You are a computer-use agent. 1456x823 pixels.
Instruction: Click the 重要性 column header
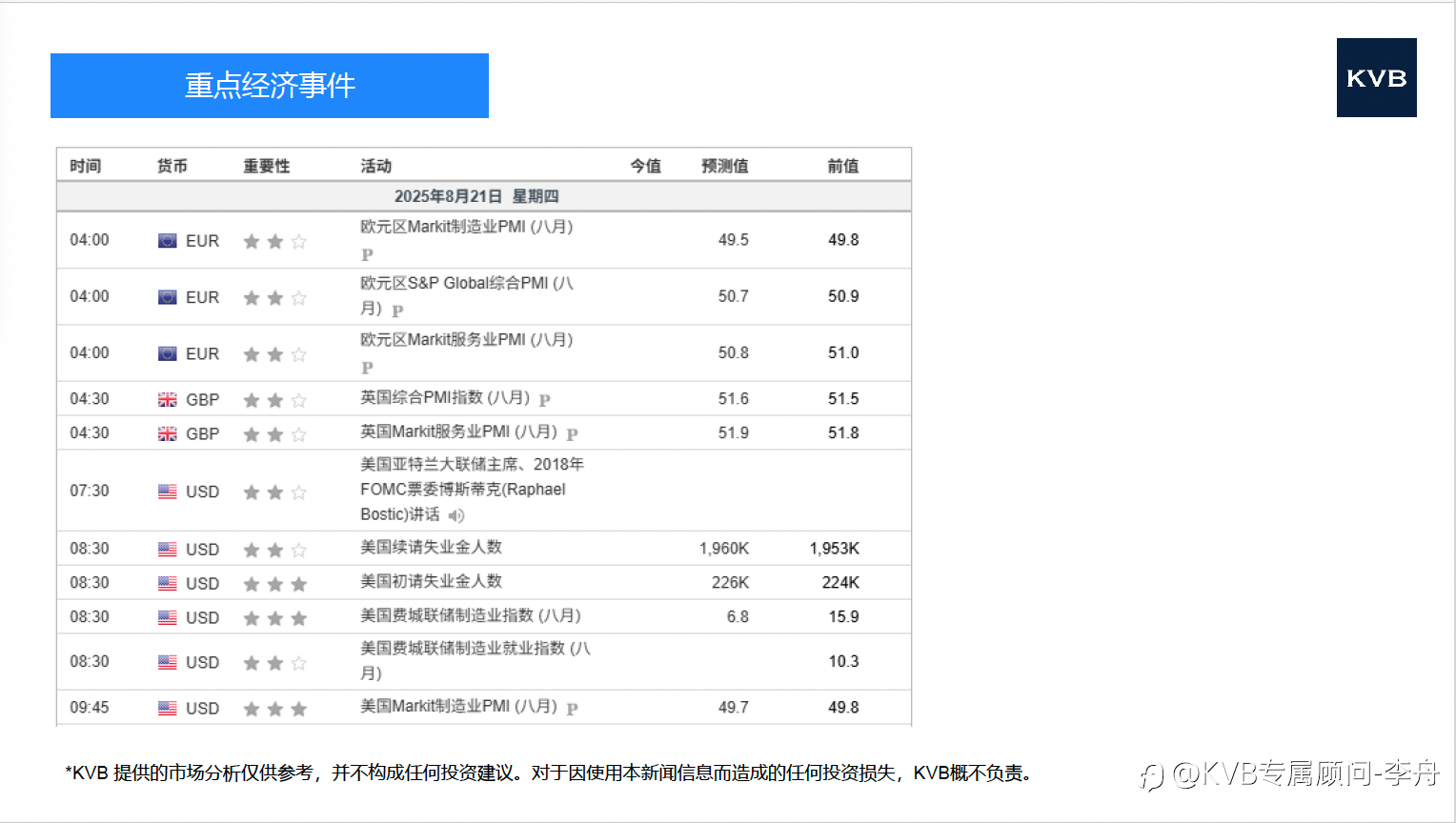coord(267,166)
